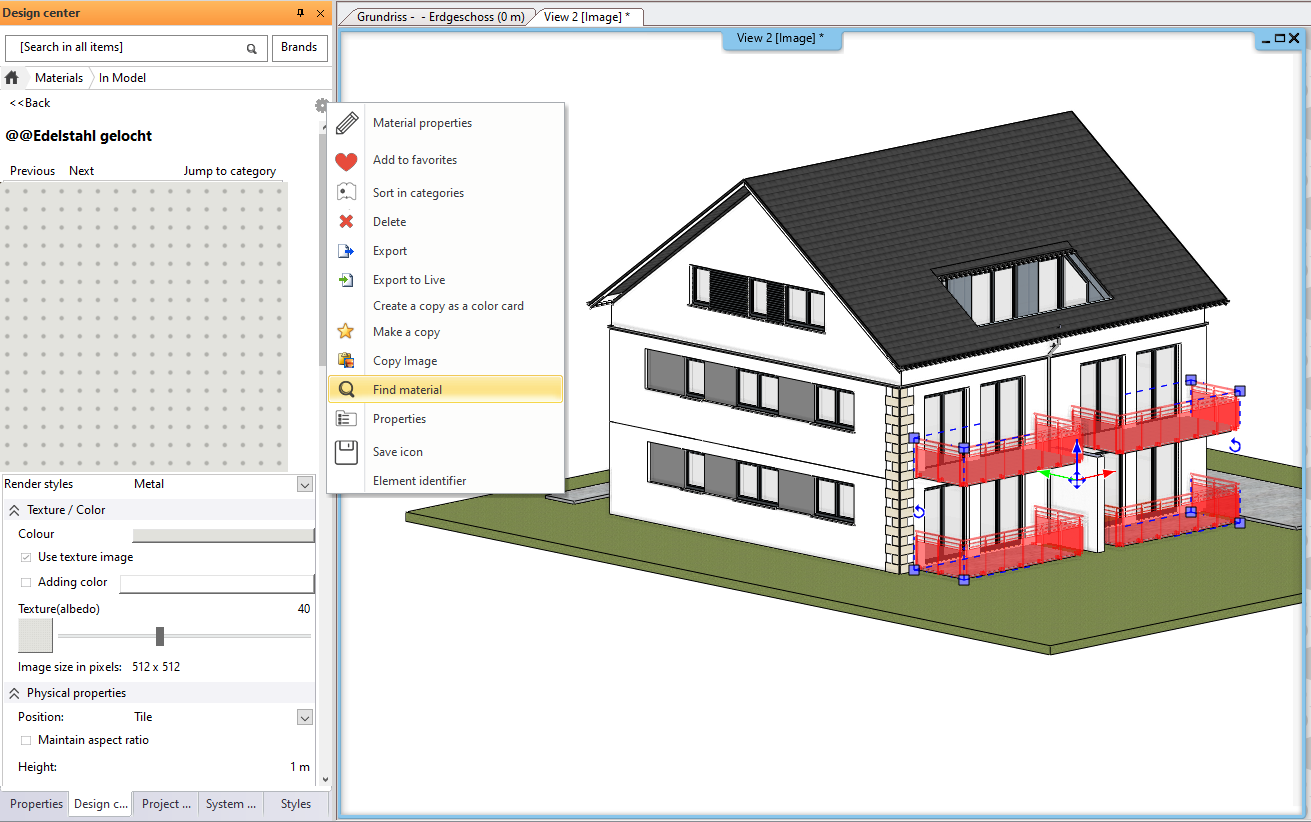Open the Render styles Metal dropdown
The height and width of the screenshot is (822, 1311).
[x=305, y=484]
